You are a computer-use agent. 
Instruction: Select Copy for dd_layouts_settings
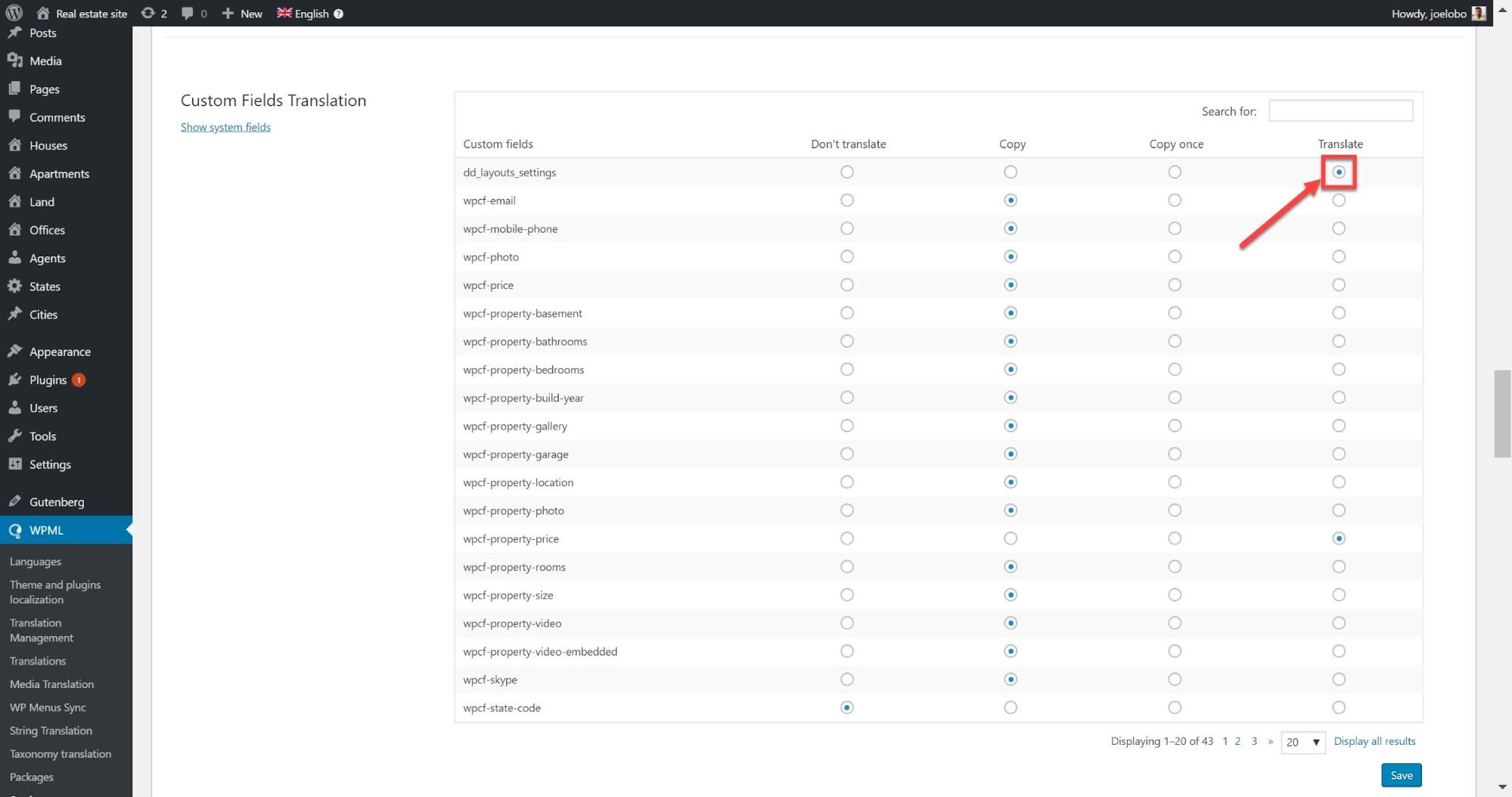[x=1011, y=172]
